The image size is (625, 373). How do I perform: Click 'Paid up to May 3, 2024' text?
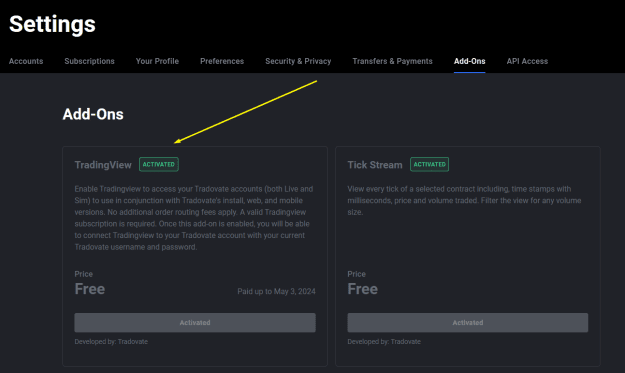tap(276, 291)
